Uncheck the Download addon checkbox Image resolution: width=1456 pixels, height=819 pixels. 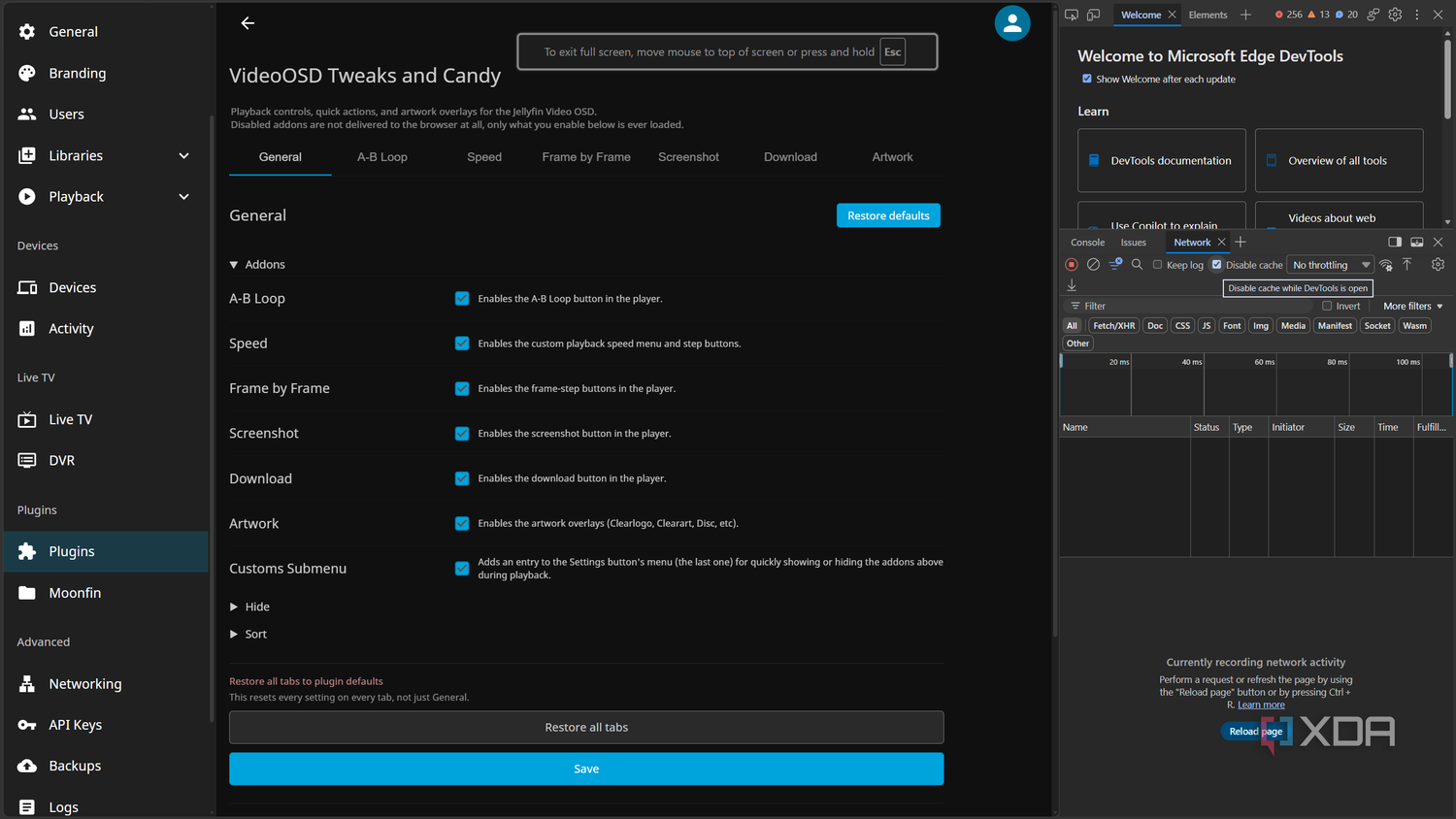[462, 478]
